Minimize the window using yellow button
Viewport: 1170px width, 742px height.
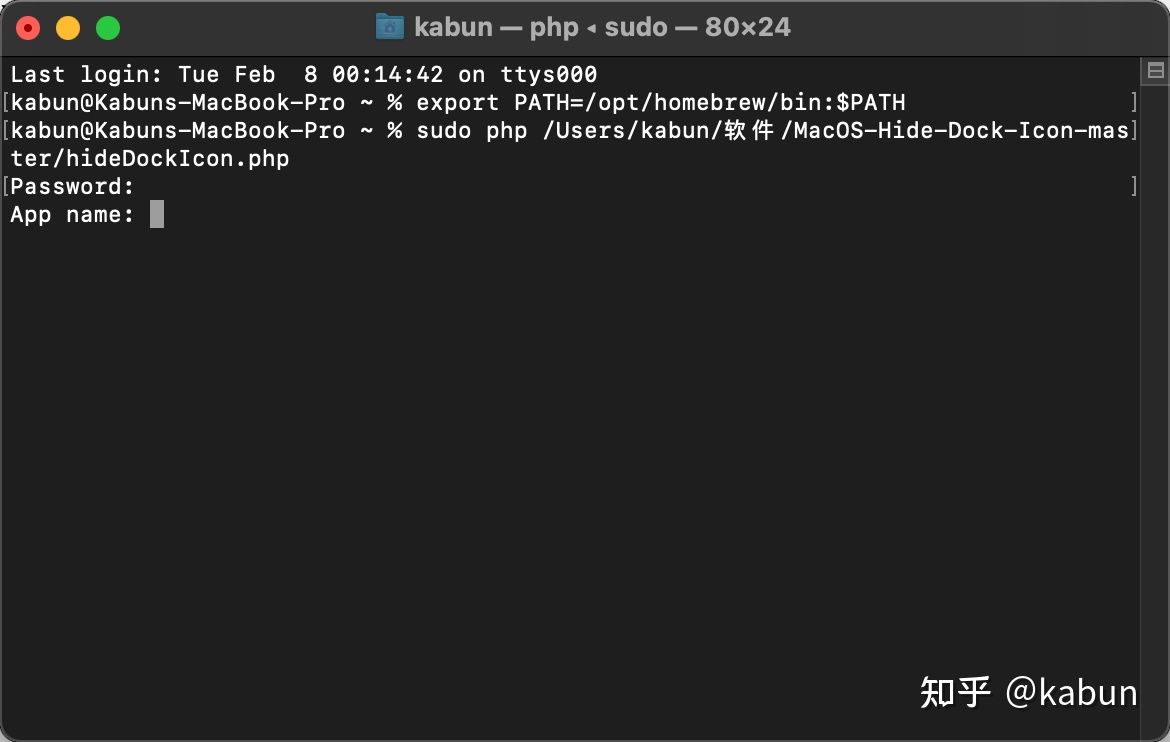(68, 28)
